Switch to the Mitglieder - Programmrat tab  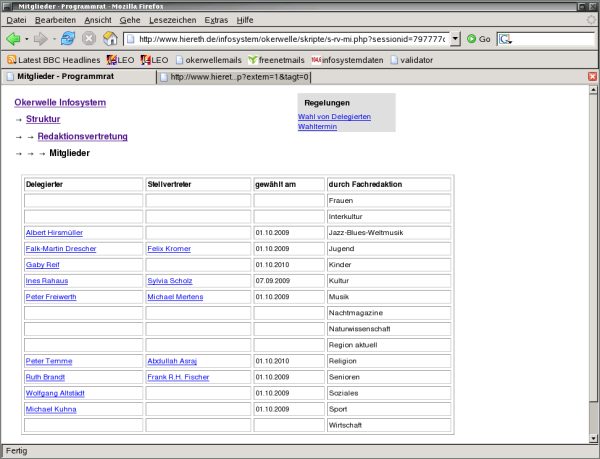(79, 76)
